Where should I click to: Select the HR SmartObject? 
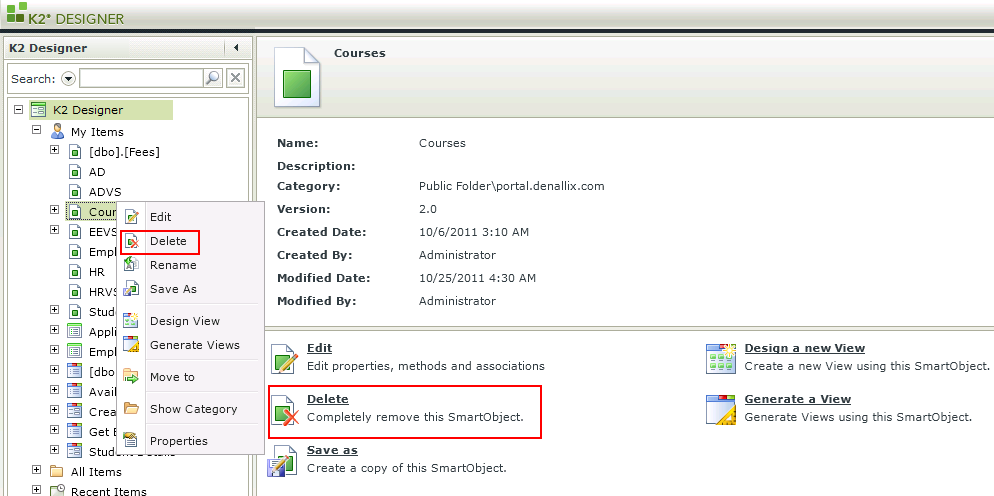pyautogui.click(x=97, y=272)
